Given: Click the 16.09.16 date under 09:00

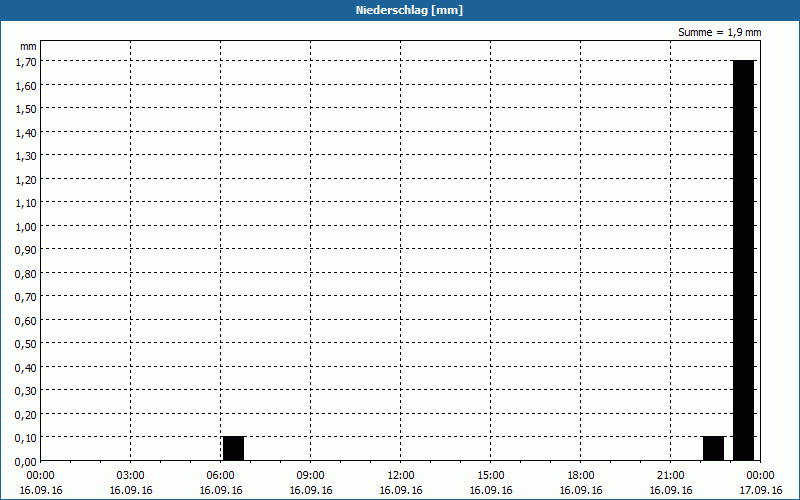Looking at the screenshot, I should coord(311,490).
